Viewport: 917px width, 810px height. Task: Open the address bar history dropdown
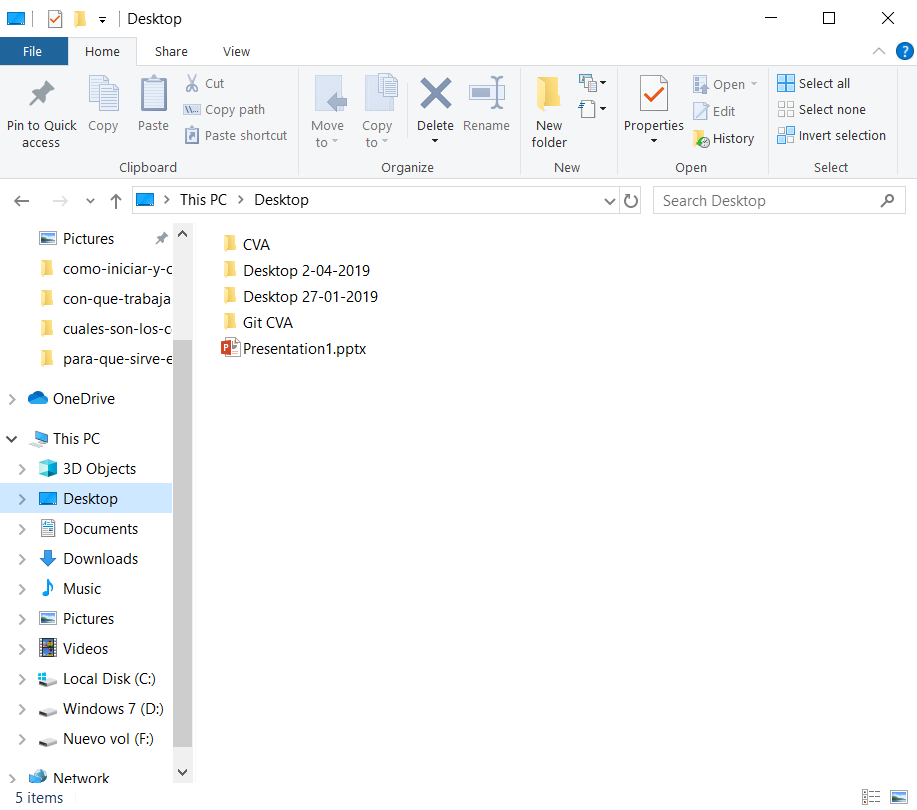point(609,201)
